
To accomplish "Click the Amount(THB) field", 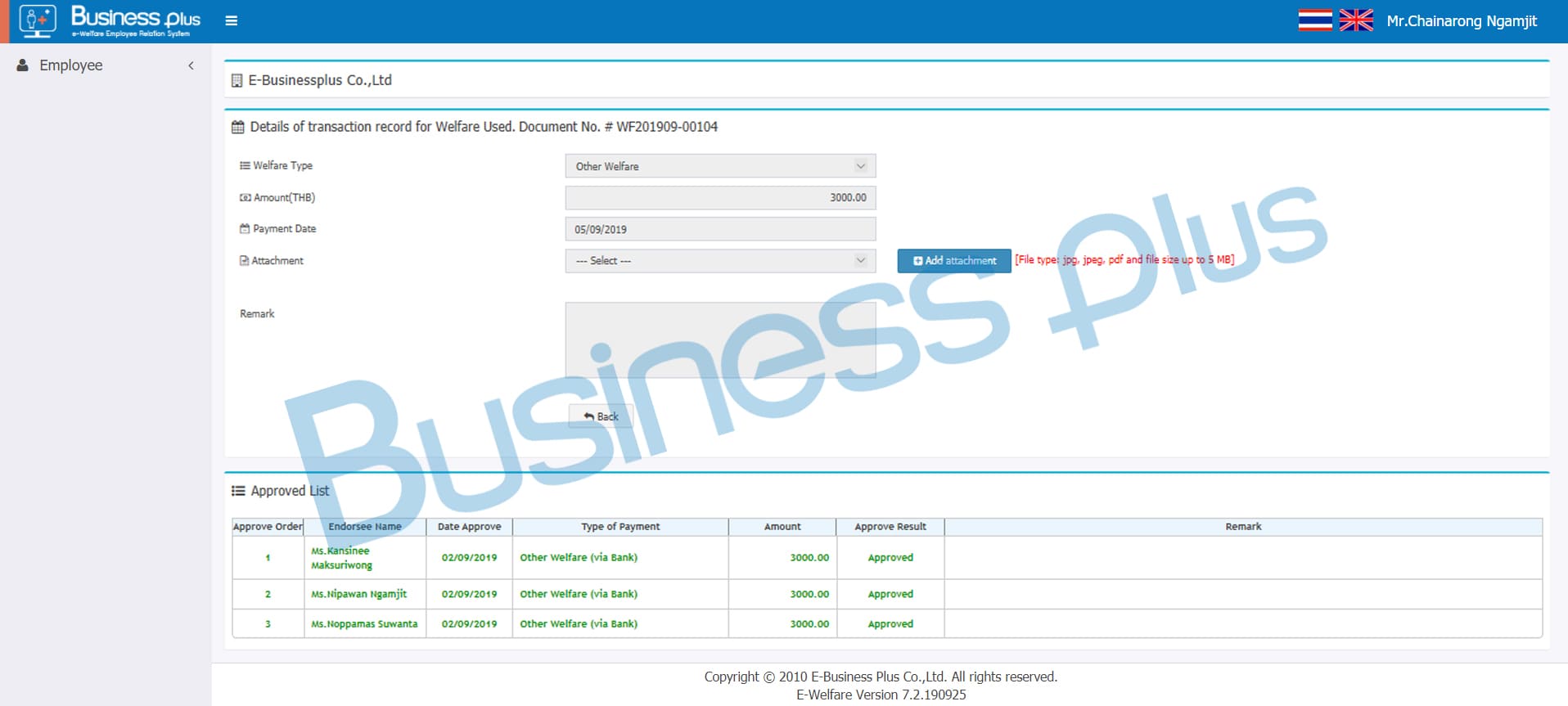I will pos(720,197).
